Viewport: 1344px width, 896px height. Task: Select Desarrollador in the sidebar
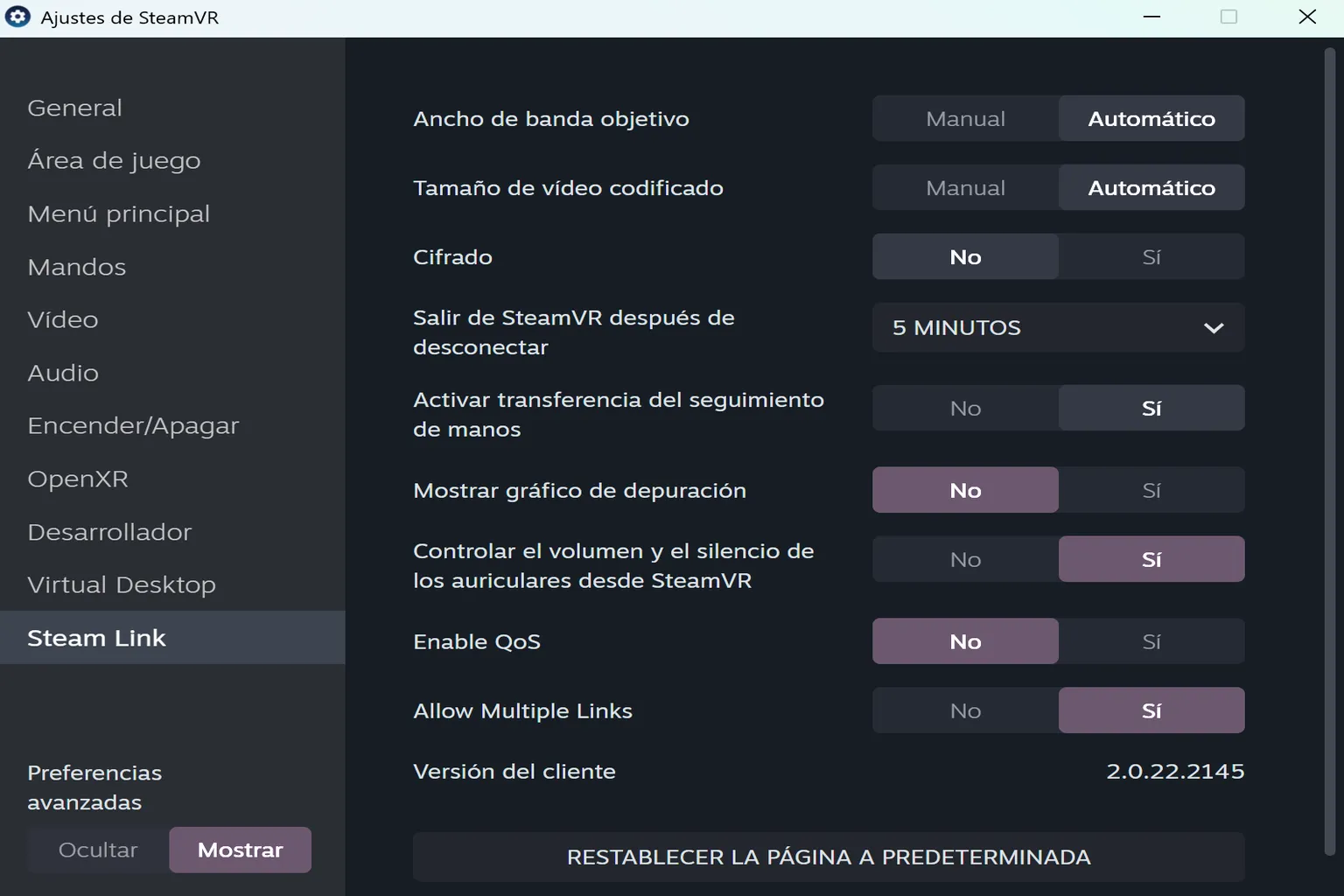[172, 532]
